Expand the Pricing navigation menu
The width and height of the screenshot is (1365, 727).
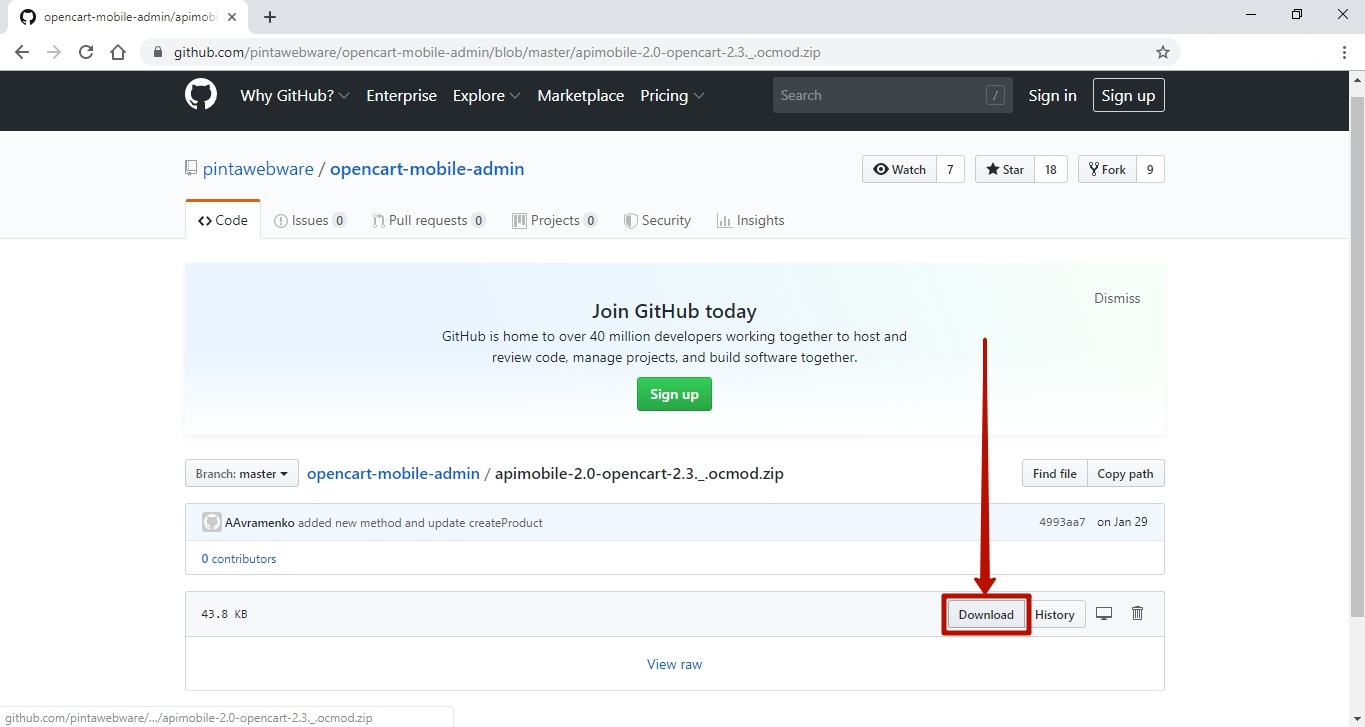coord(672,96)
